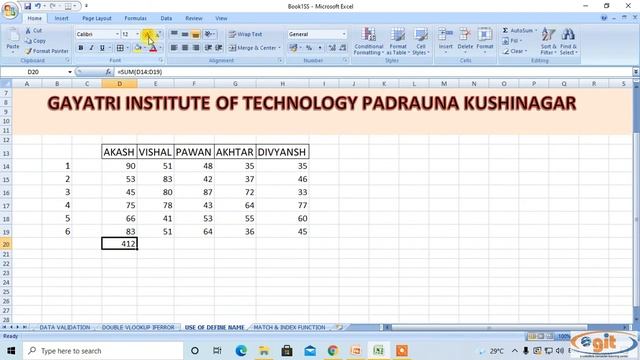Open Find & Select menu
This screenshot has height=360, width=640.
[568, 41]
